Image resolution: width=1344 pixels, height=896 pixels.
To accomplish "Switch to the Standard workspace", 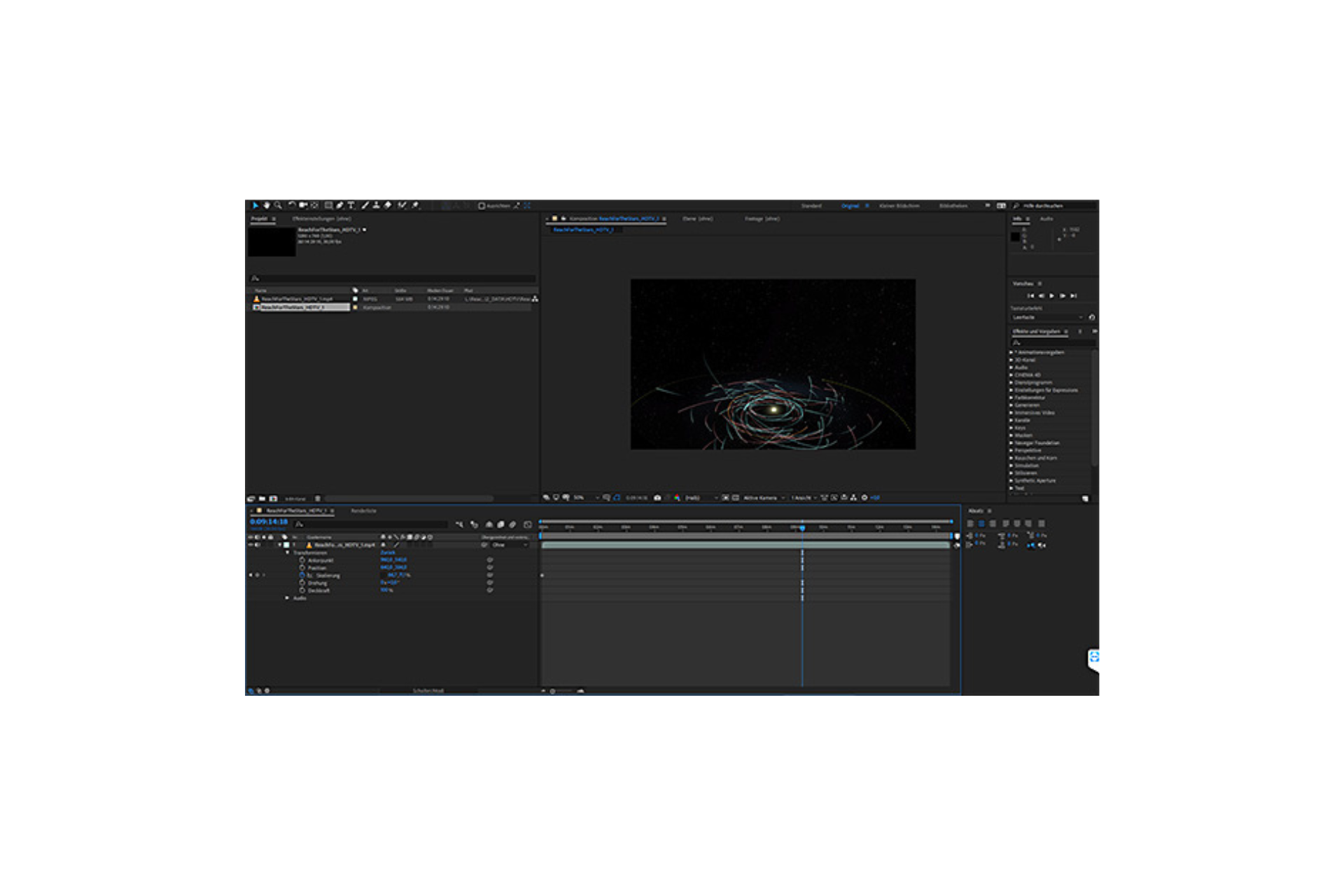I will [811, 206].
